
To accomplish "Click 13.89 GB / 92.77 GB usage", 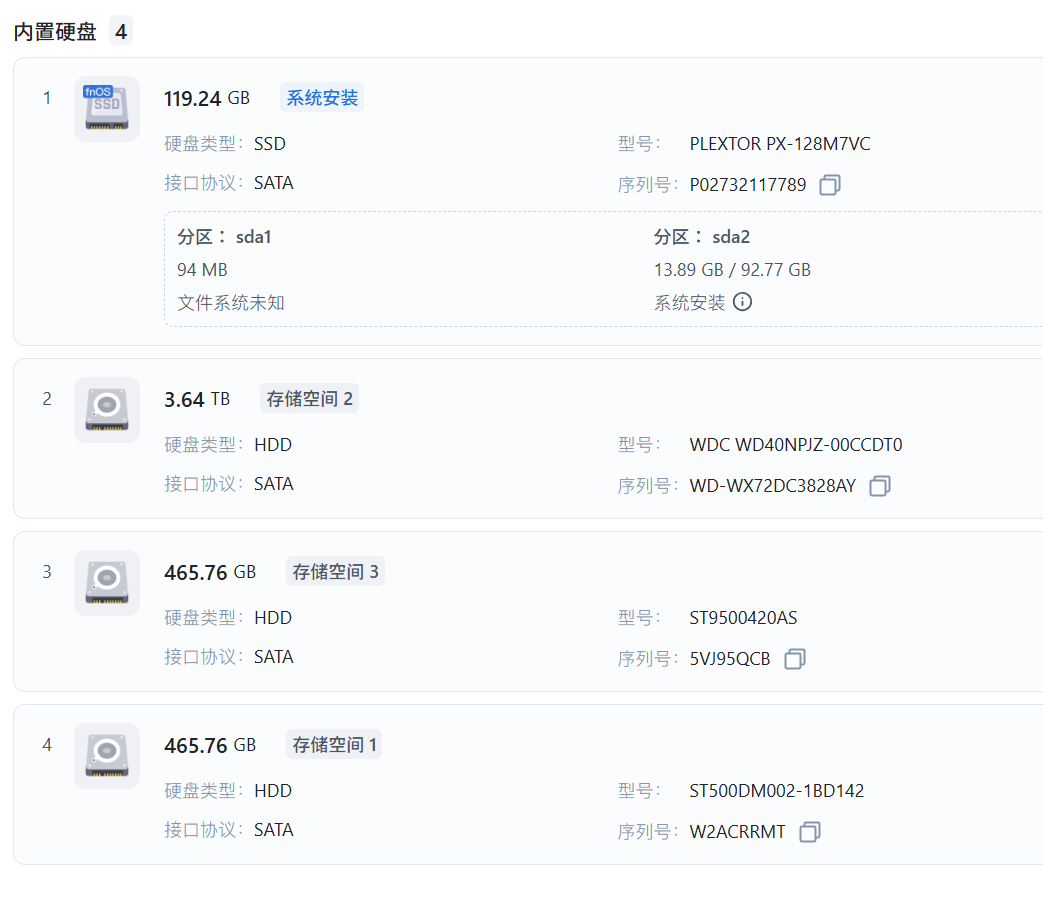I will click(732, 269).
